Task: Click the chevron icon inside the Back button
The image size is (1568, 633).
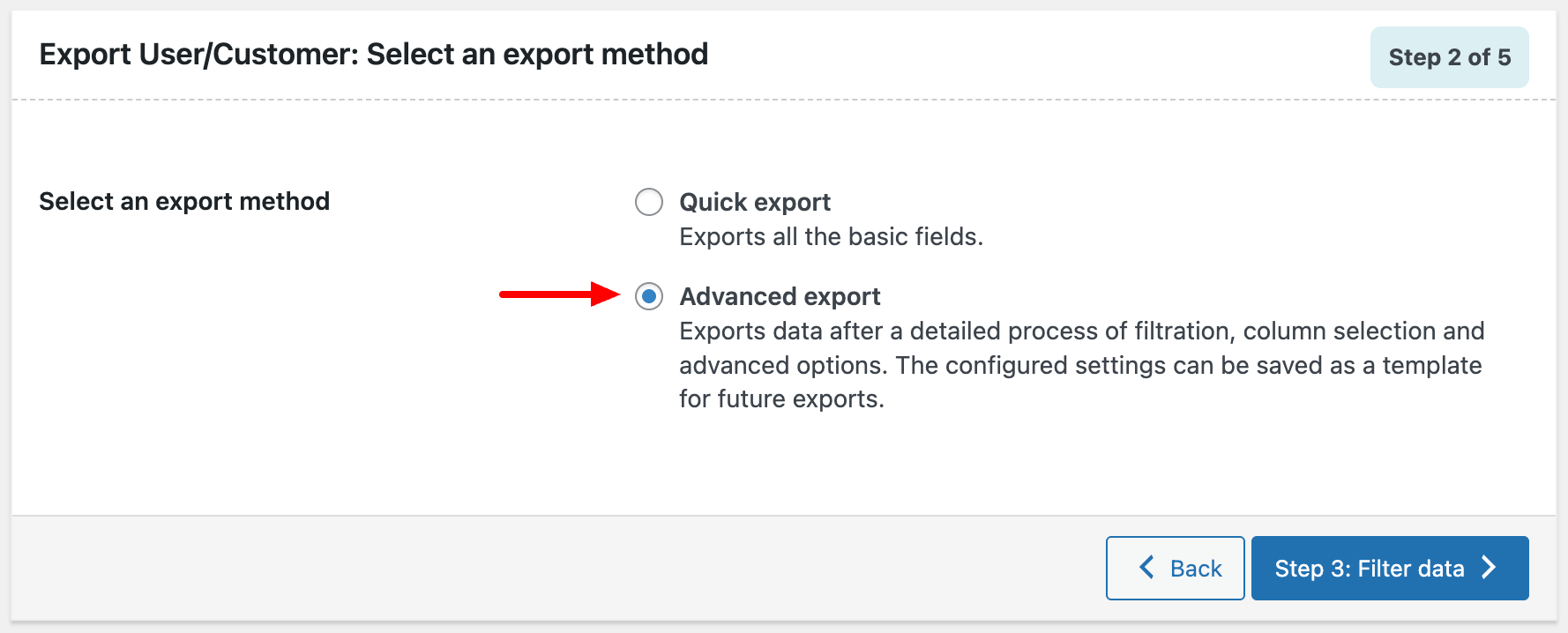Action: coord(1146,568)
